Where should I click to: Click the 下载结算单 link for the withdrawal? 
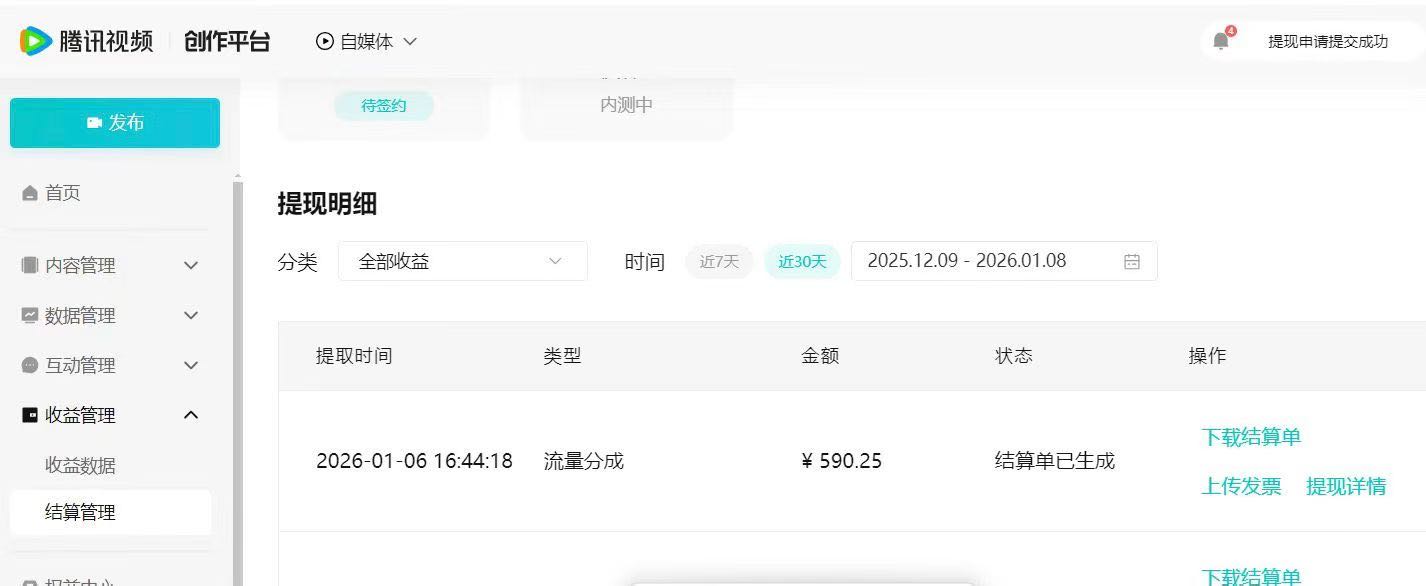tap(1252, 436)
